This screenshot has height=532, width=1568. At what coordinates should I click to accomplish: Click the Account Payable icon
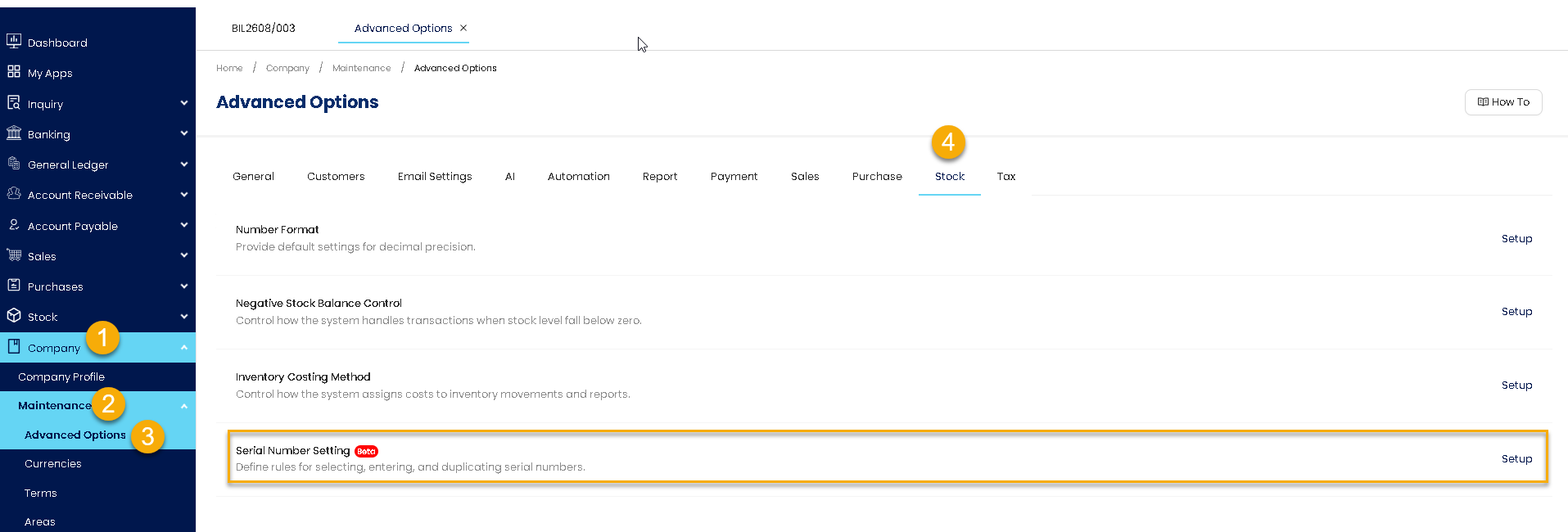[14, 225]
